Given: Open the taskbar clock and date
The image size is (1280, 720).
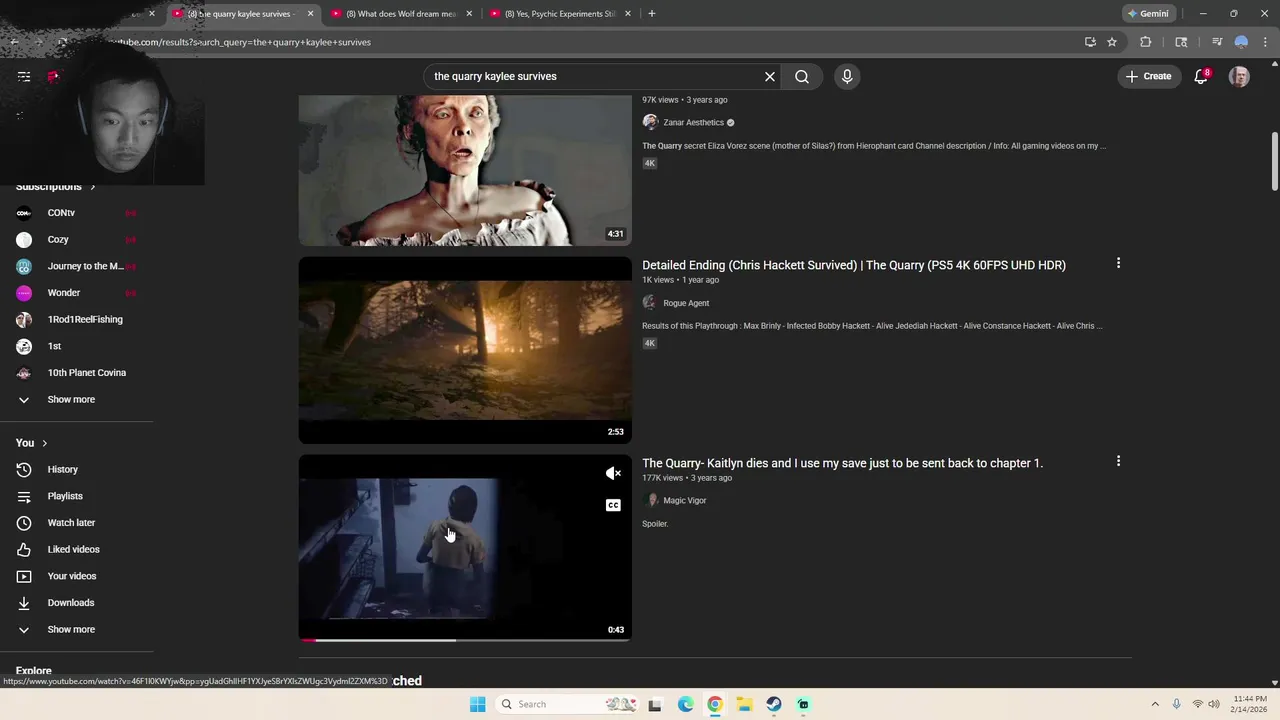Looking at the screenshot, I should point(1250,704).
